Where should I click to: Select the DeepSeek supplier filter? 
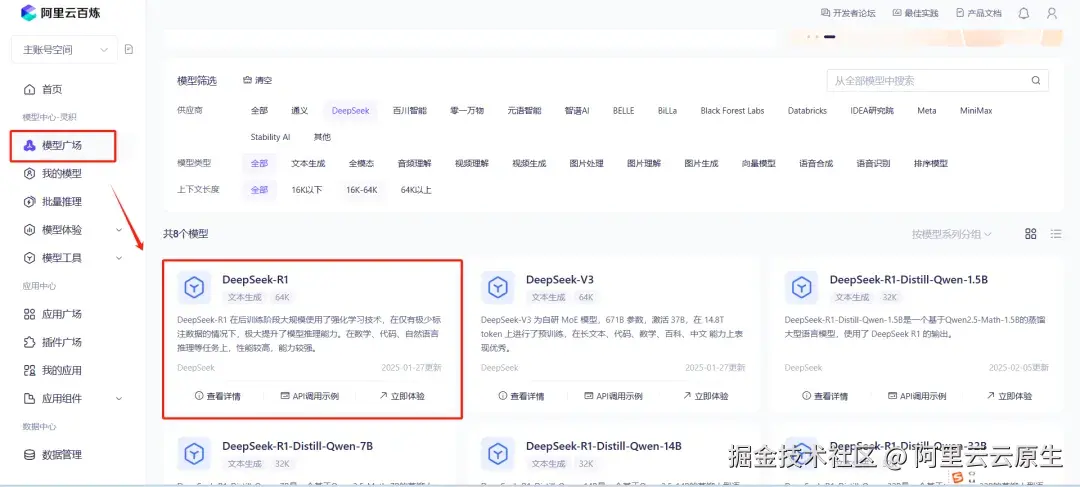tap(351, 111)
